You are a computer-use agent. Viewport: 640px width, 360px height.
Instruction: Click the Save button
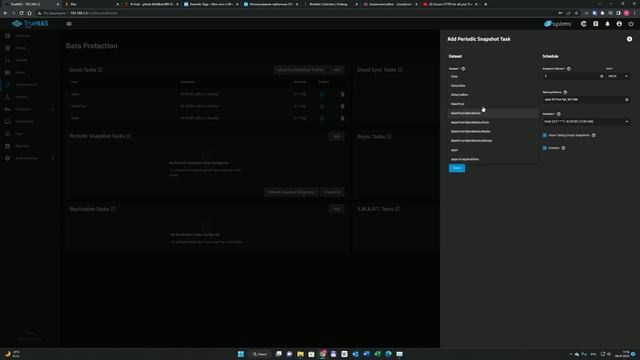457,168
